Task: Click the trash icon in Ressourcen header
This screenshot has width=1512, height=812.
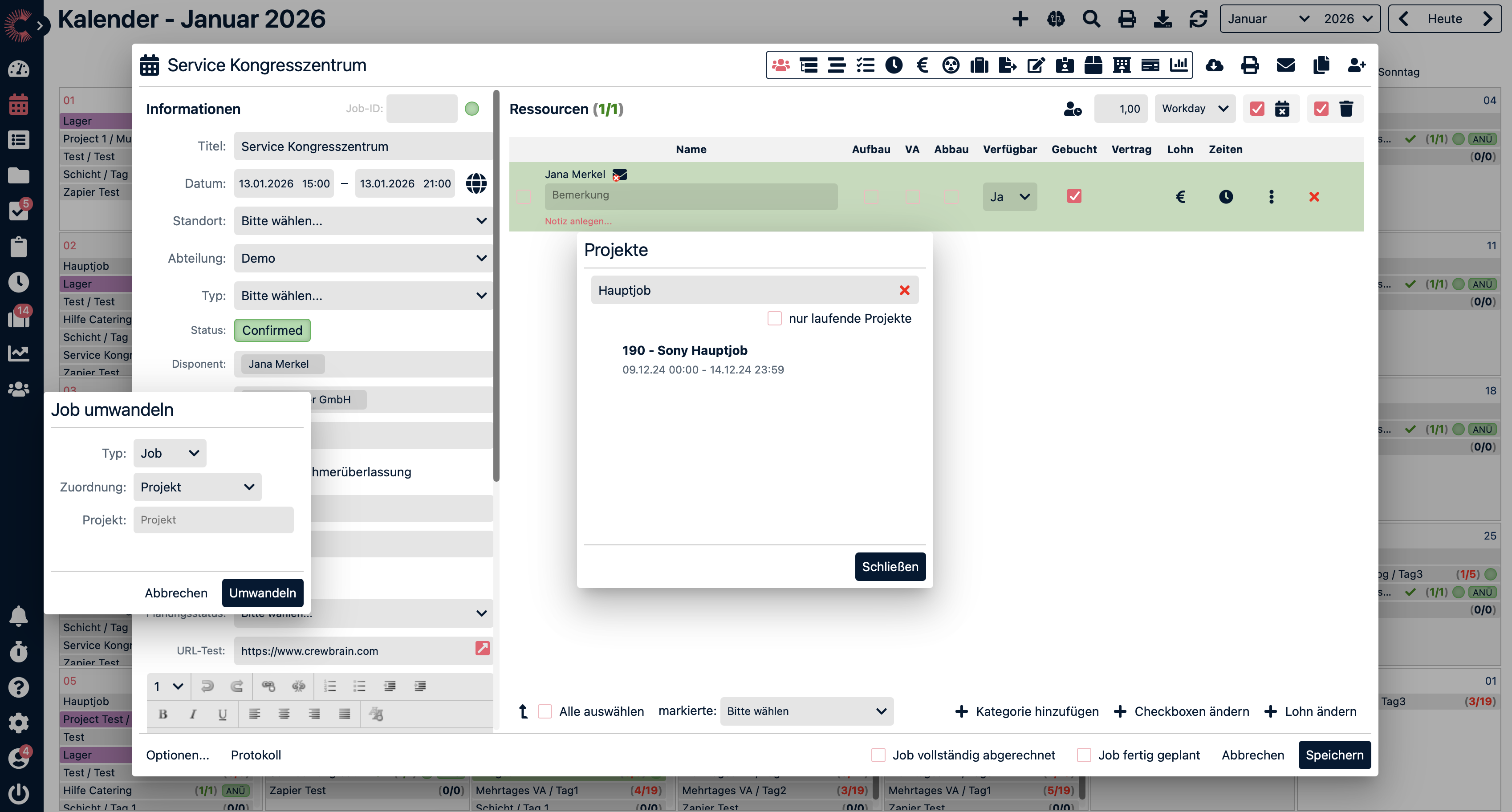Action: 1346,109
